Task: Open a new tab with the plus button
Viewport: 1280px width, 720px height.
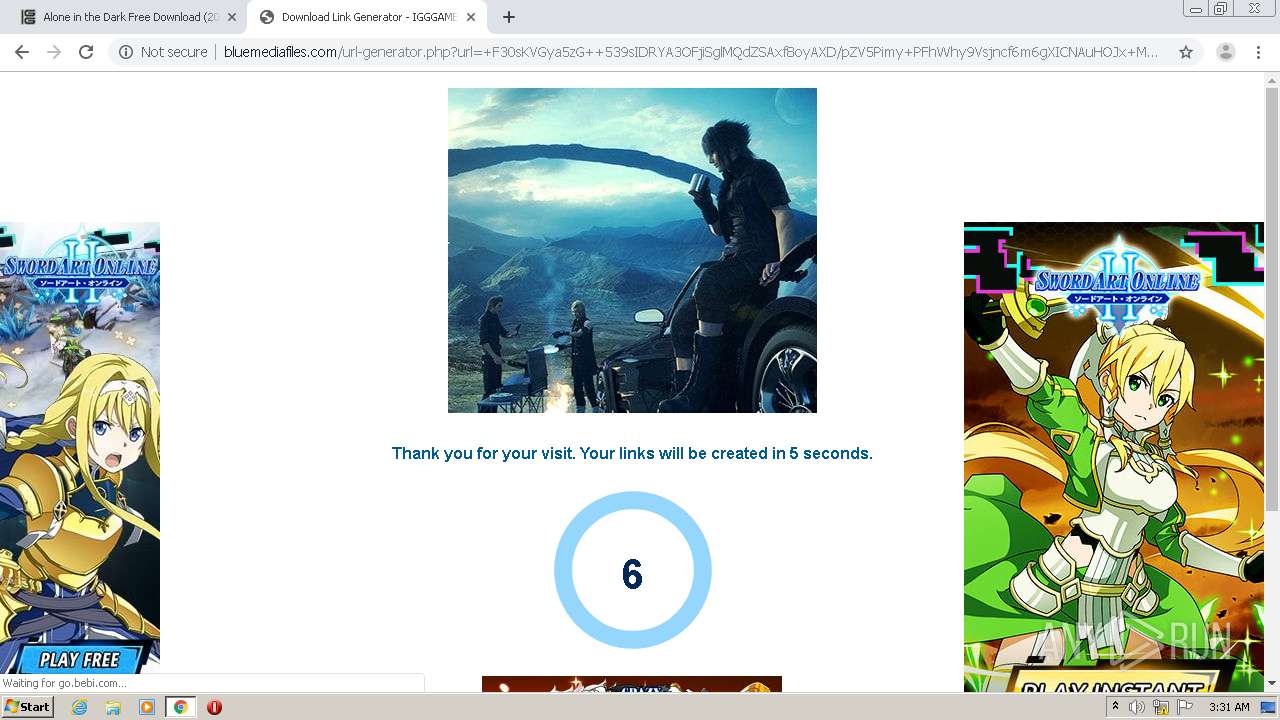Action: point(508,17)
